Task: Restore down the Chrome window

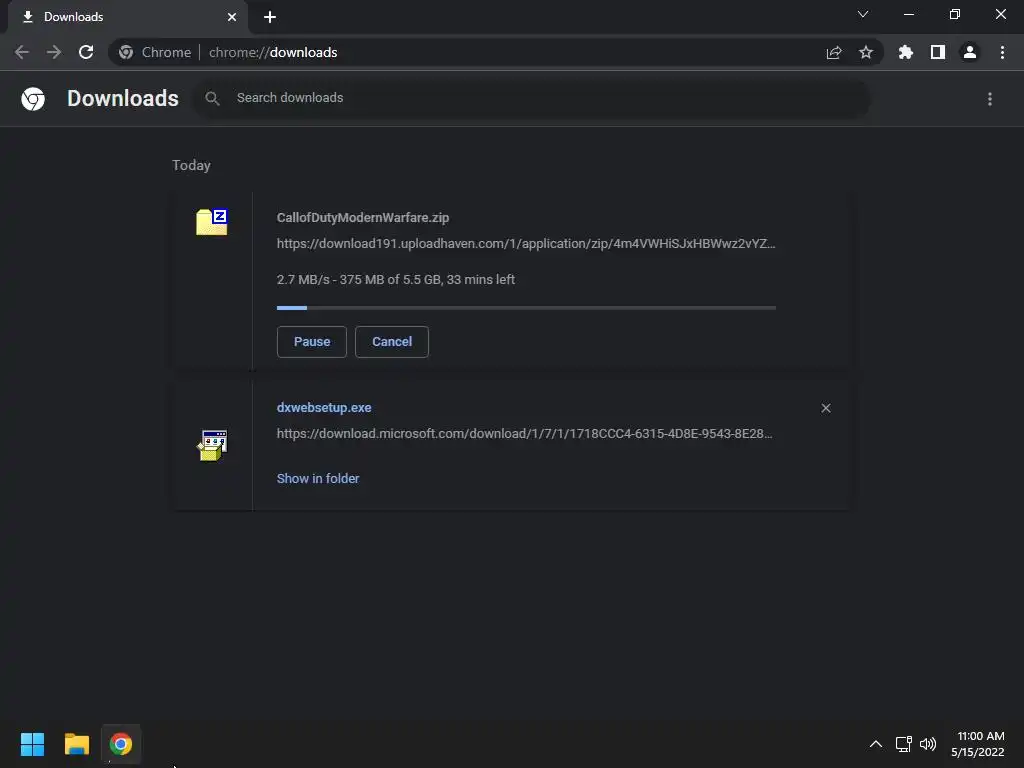Action: (955, 14)
